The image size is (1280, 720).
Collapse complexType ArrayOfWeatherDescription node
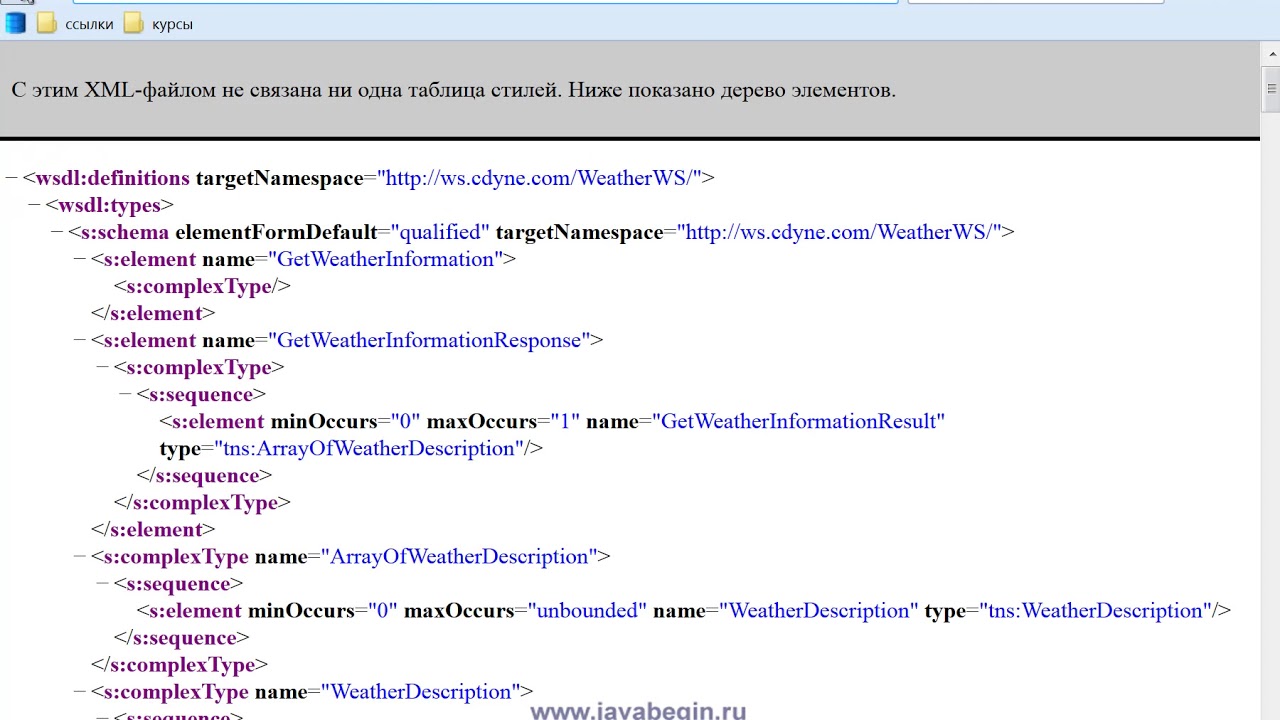coord(81,556)
